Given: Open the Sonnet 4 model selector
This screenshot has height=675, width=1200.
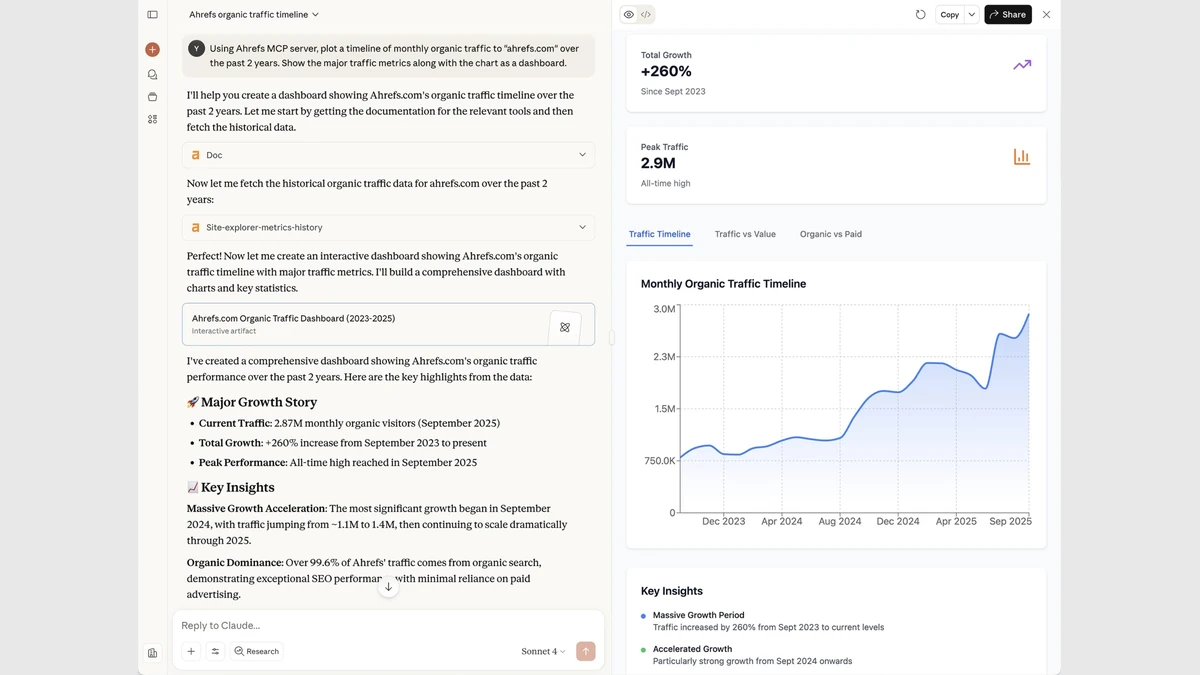Looking at the screenshot, I should [x=543, y=651].
